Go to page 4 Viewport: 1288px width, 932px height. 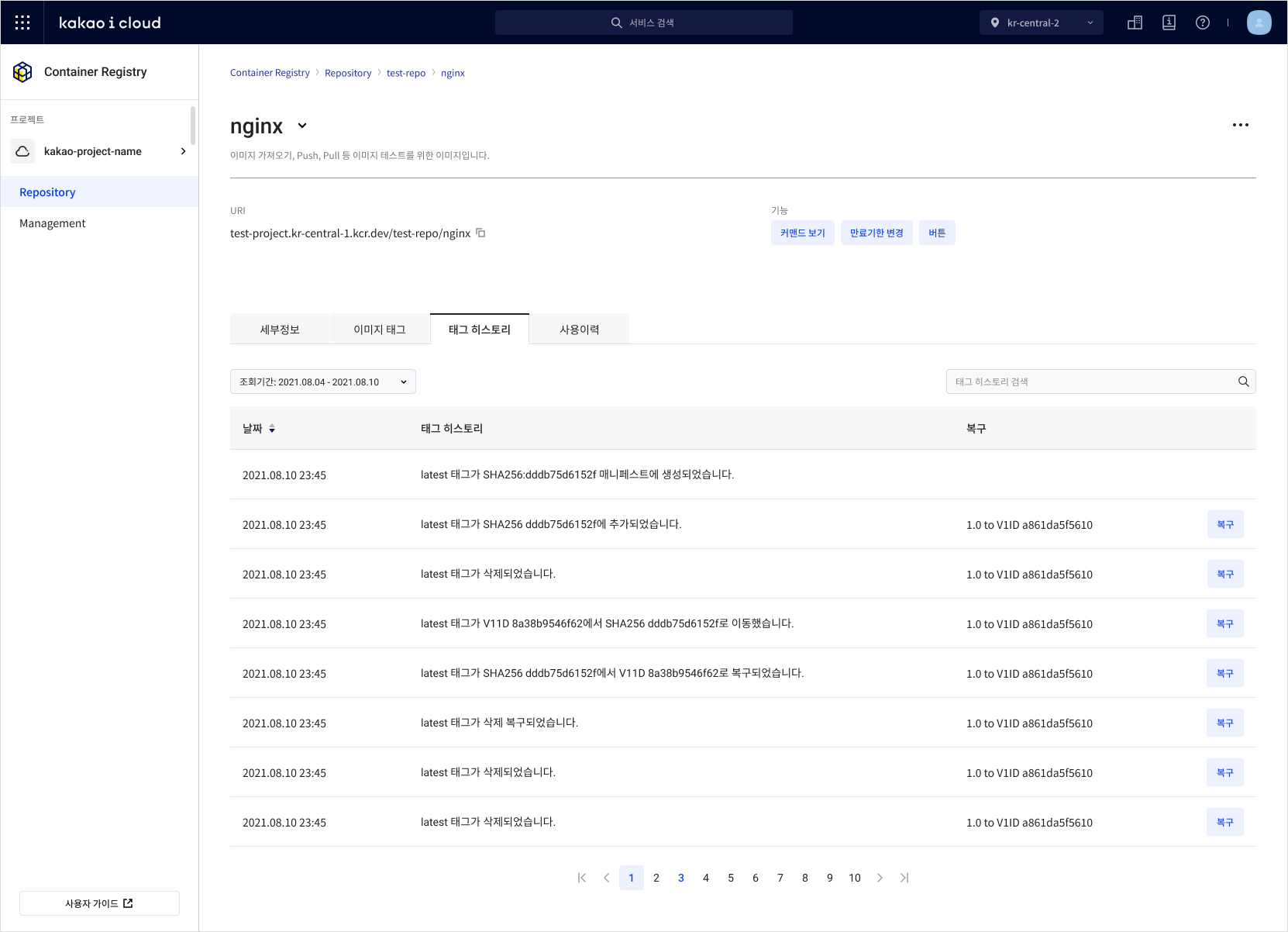tap(706, 878)
